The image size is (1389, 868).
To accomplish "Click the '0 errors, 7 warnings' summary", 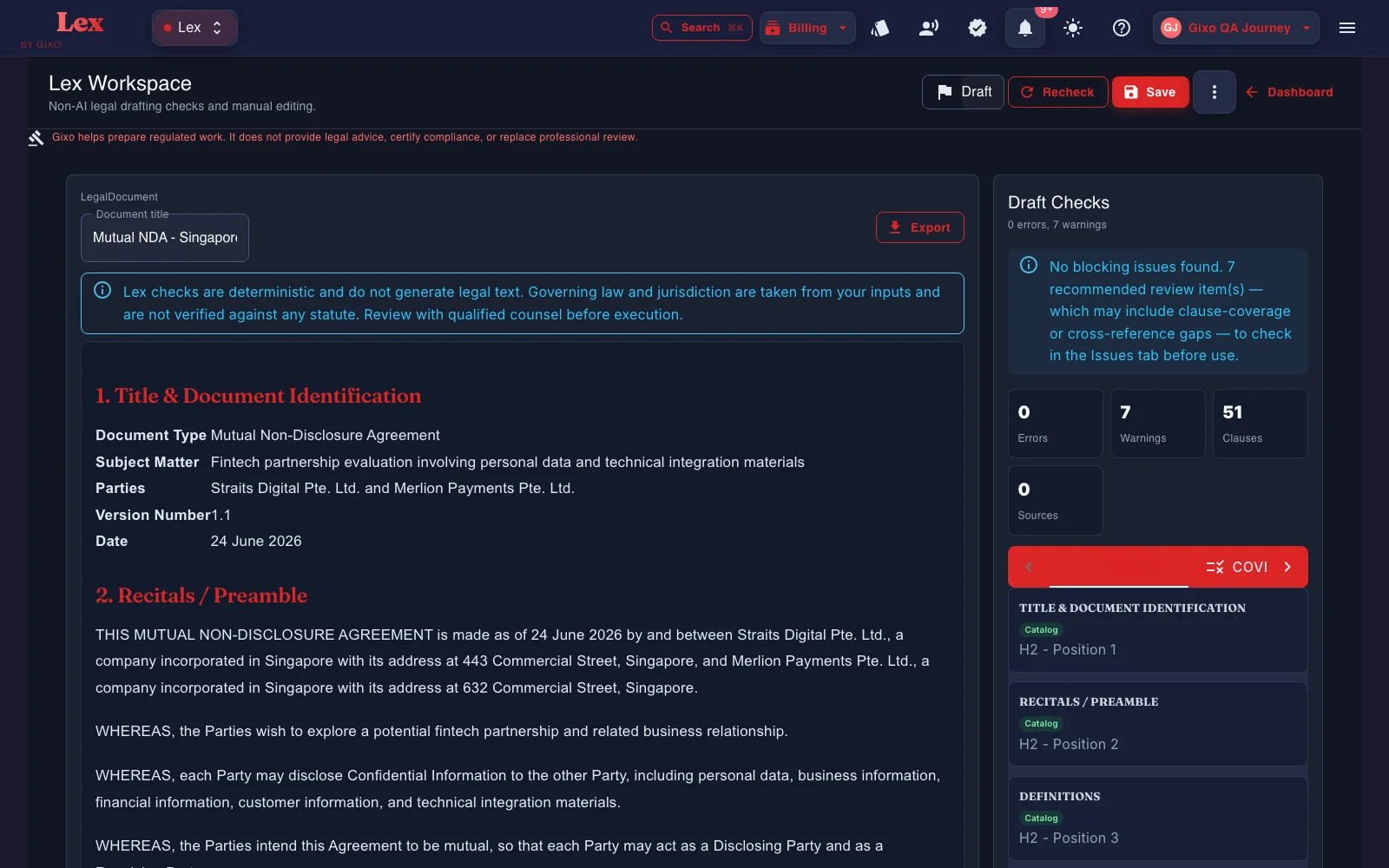I will pos(1057,225).
